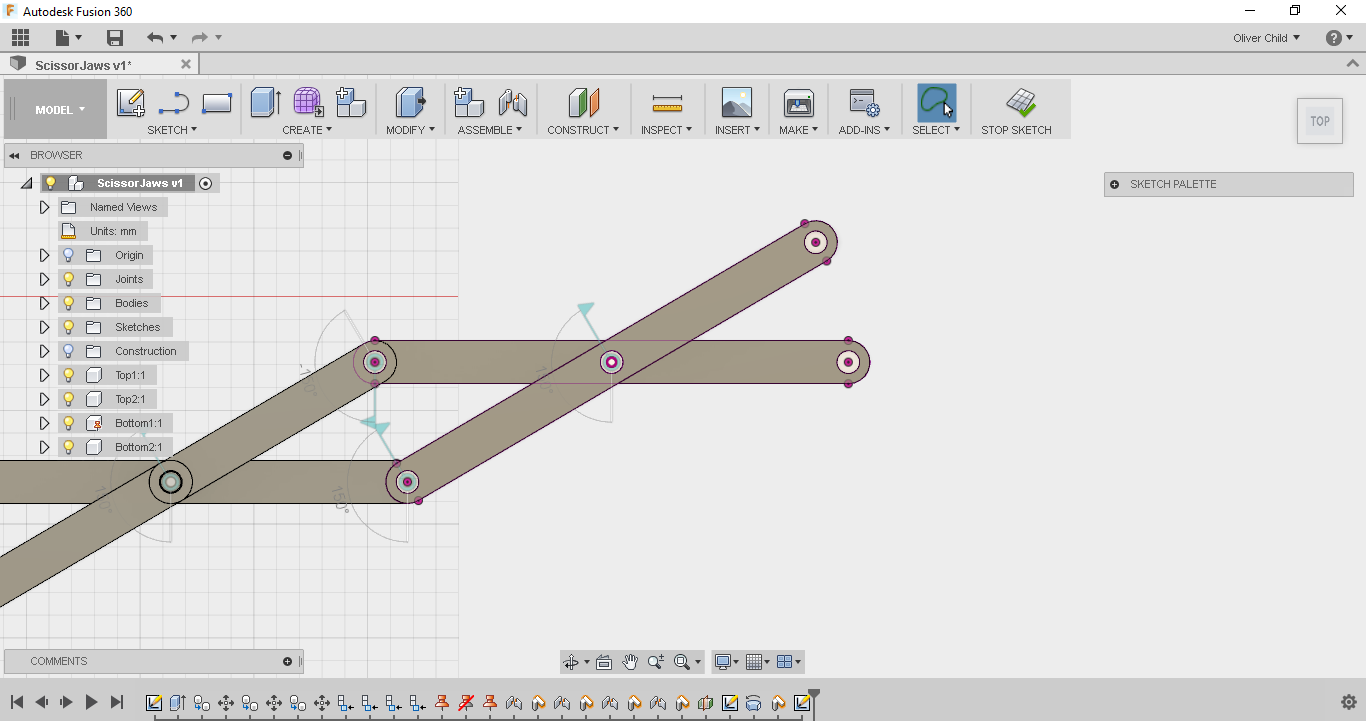Show the Construction folder via bulb

coord(69,351)
